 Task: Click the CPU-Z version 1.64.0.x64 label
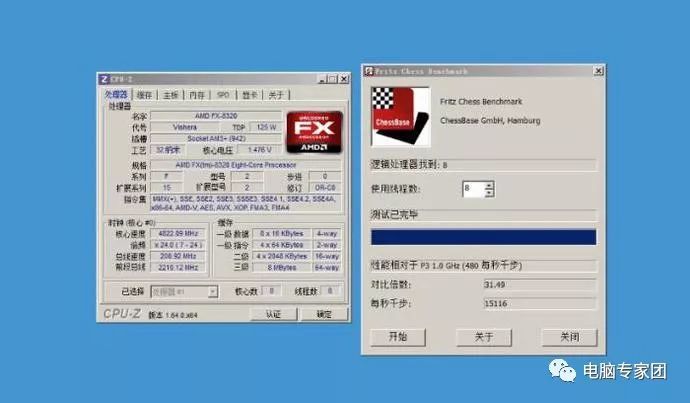[x=173, y=315]
